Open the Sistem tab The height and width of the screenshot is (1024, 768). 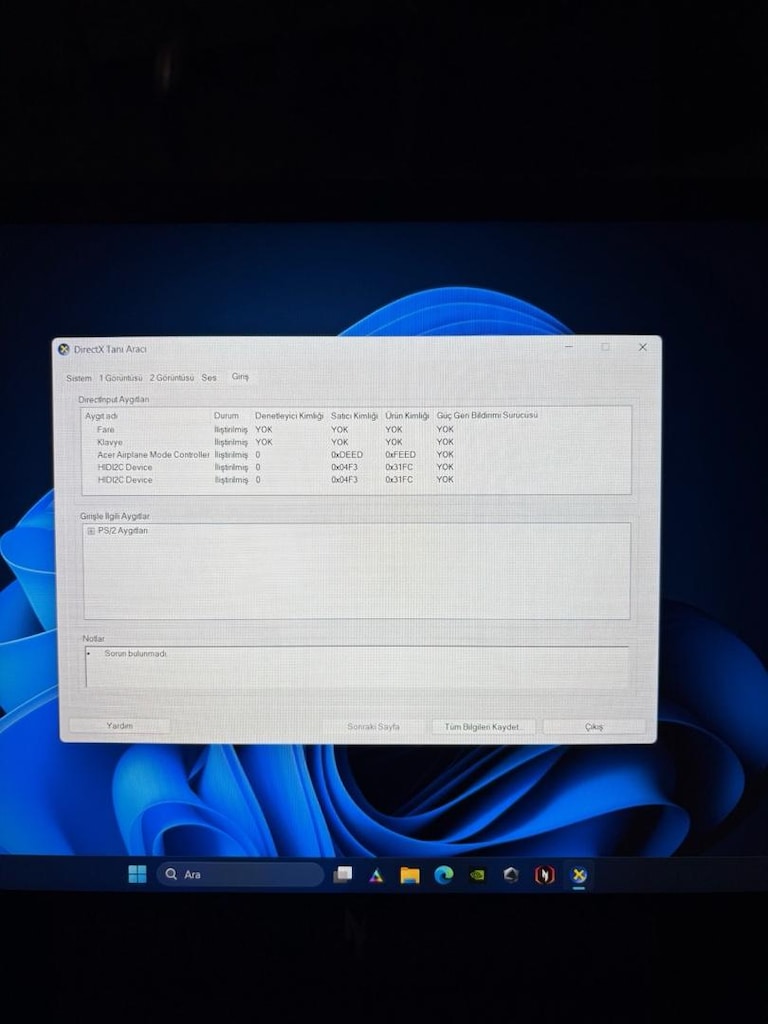[x=78, y=378]
